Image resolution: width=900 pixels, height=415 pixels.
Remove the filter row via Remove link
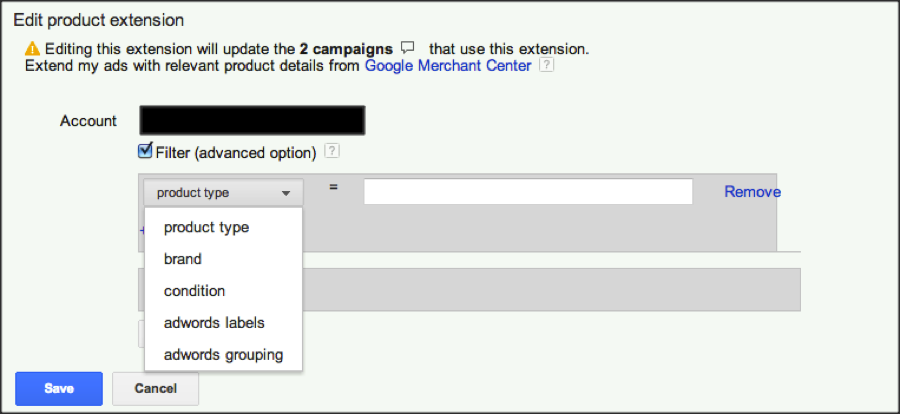click(x=752, y=192)
